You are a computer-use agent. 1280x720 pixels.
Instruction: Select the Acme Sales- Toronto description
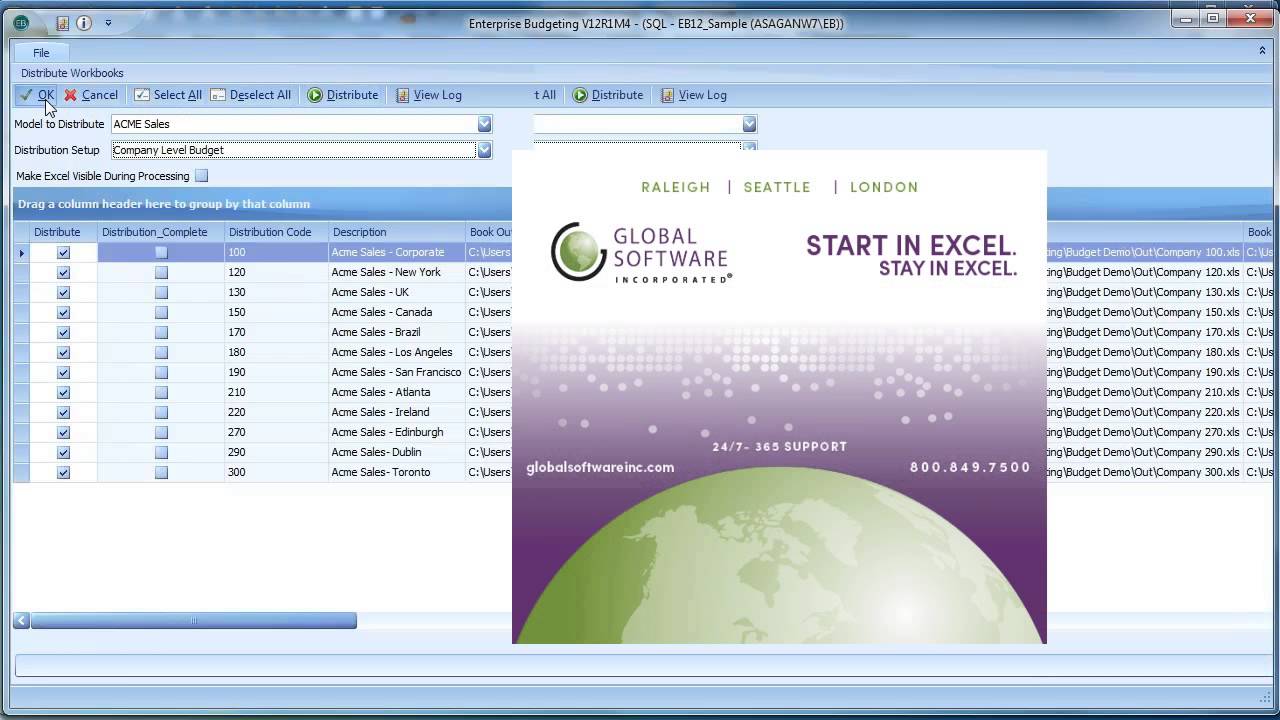pos(397,472)
